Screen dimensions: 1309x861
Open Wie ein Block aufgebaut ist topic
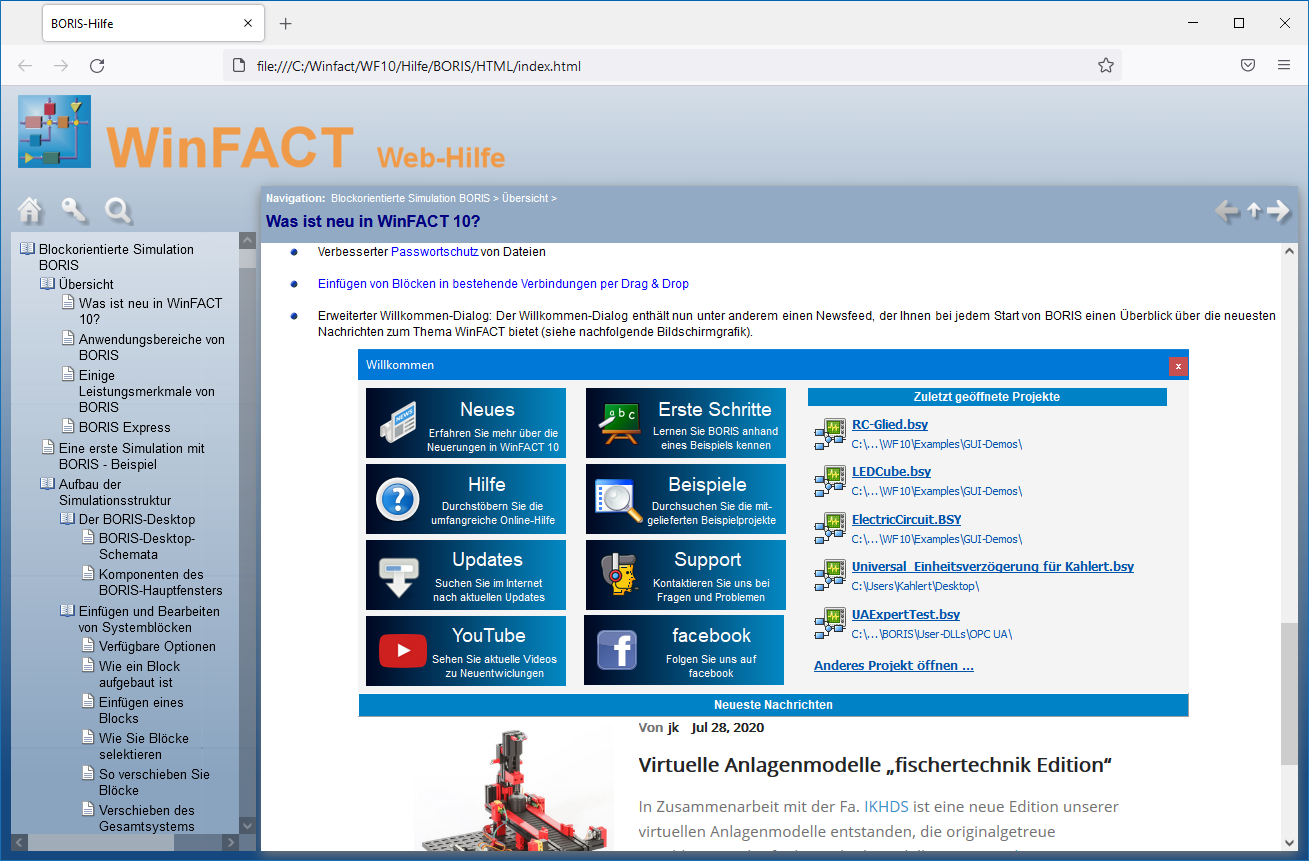coord(140,674)
